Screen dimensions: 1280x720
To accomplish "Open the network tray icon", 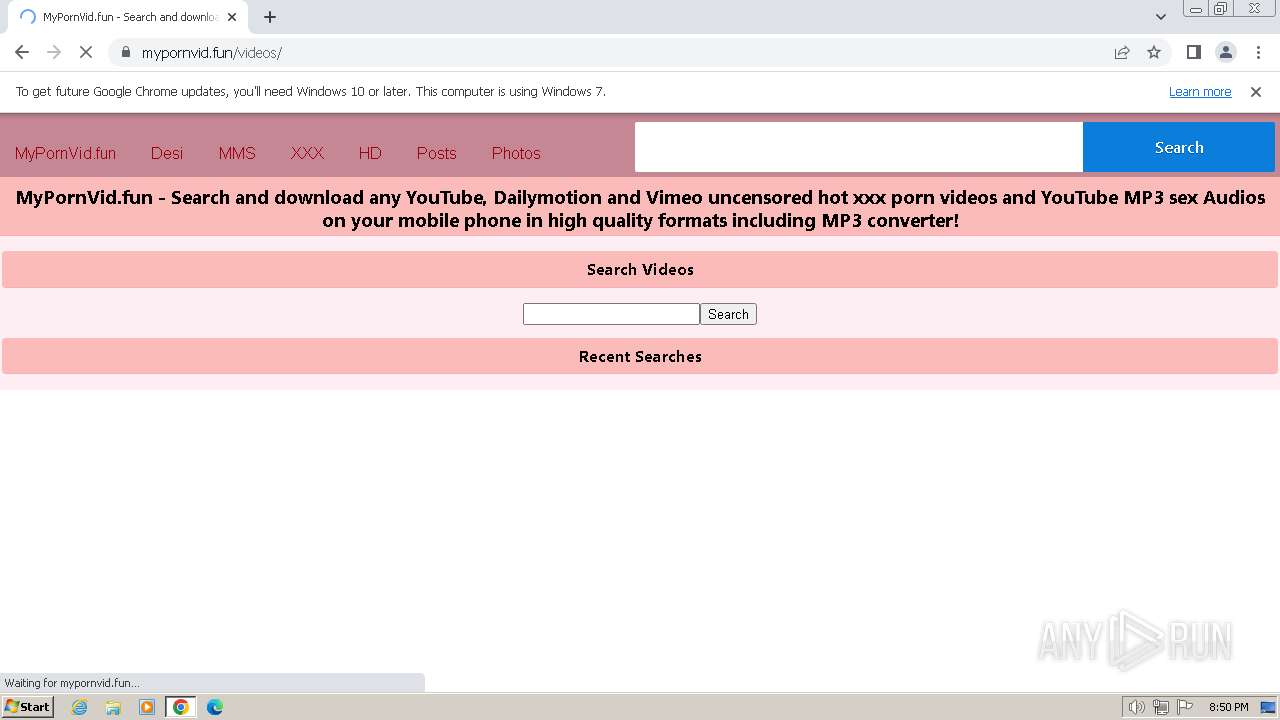I will coord(1161,707).
